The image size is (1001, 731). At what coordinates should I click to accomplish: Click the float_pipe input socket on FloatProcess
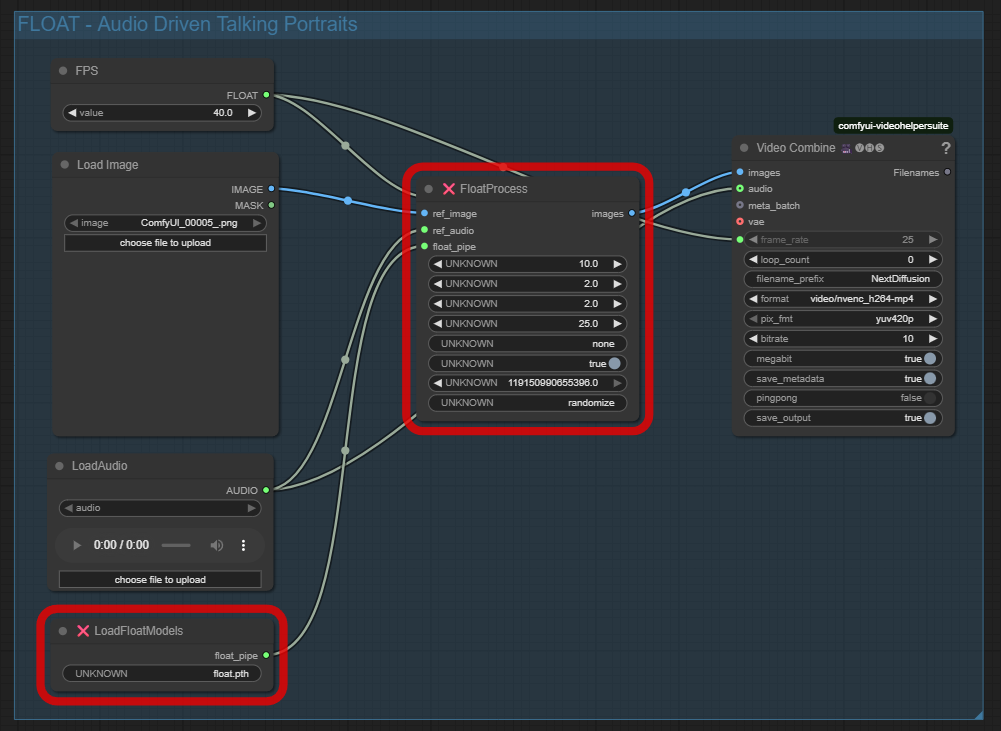(x=425, y=246)
